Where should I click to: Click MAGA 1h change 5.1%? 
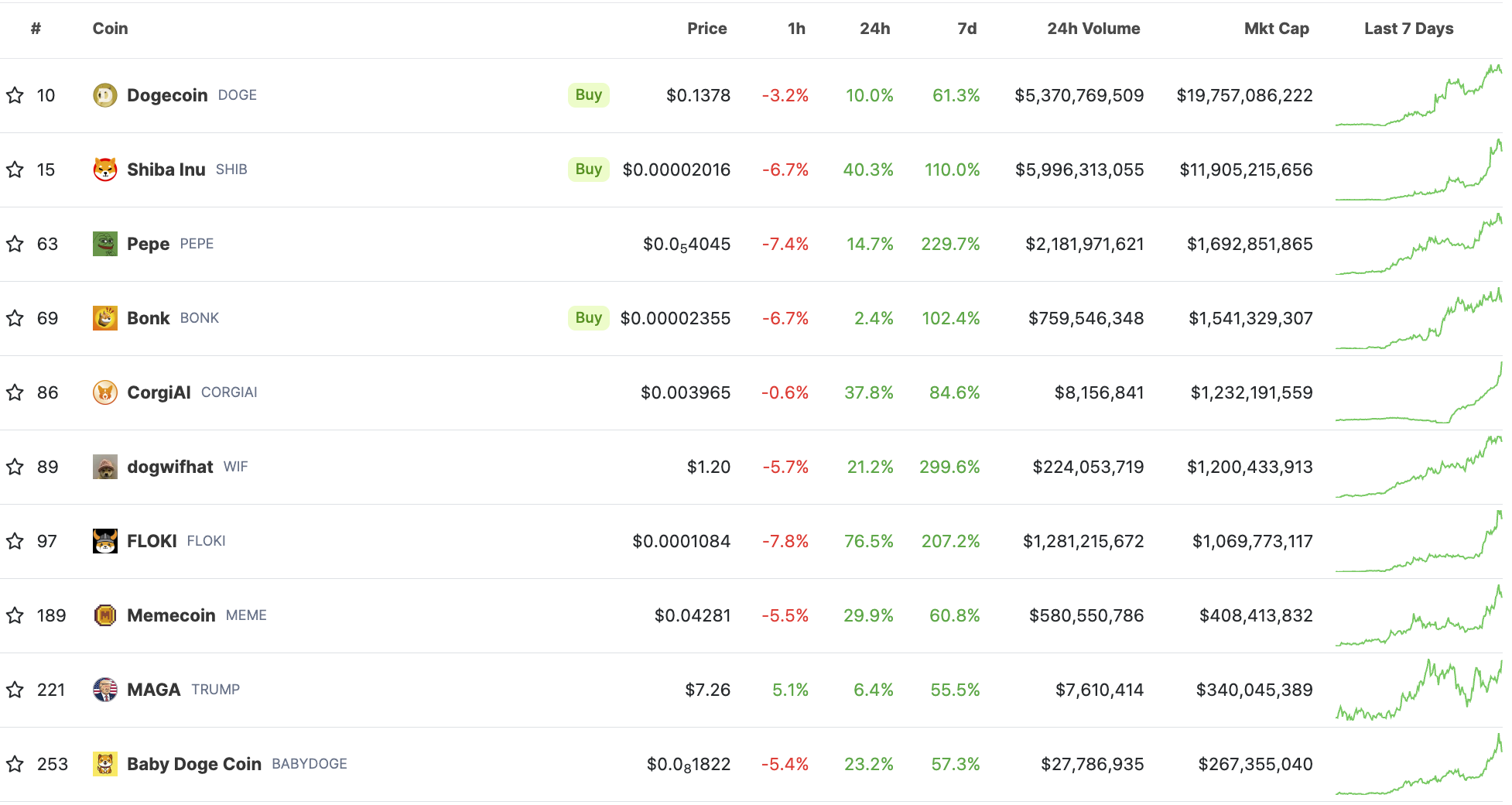coord(790,690)
